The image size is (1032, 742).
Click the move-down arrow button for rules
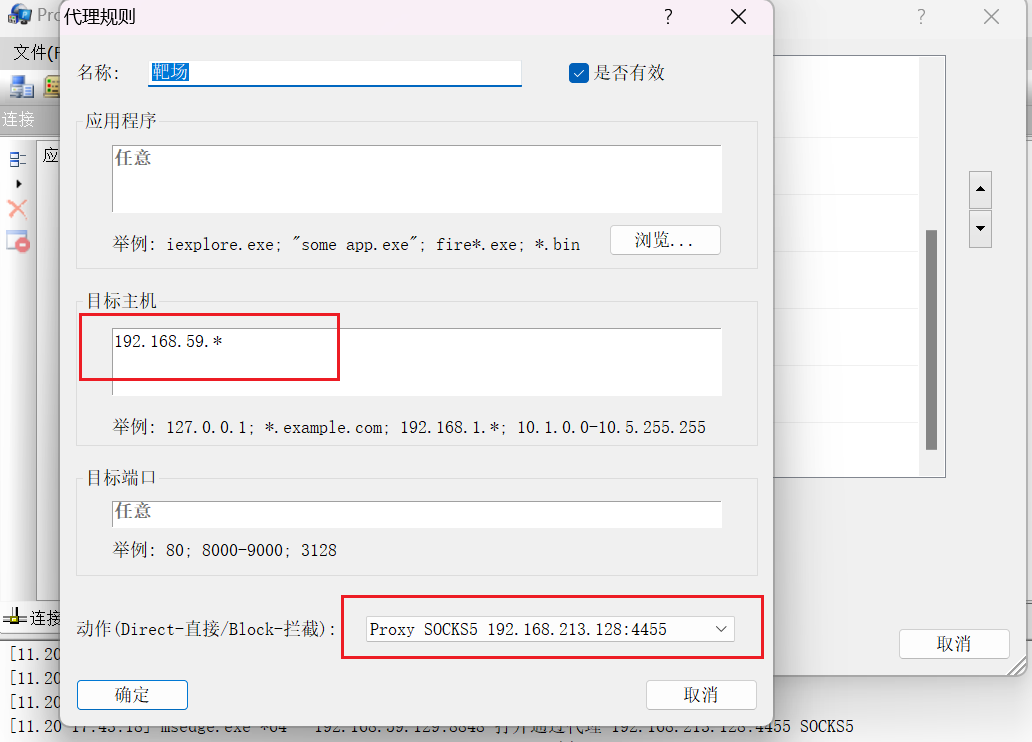point(981,228)
